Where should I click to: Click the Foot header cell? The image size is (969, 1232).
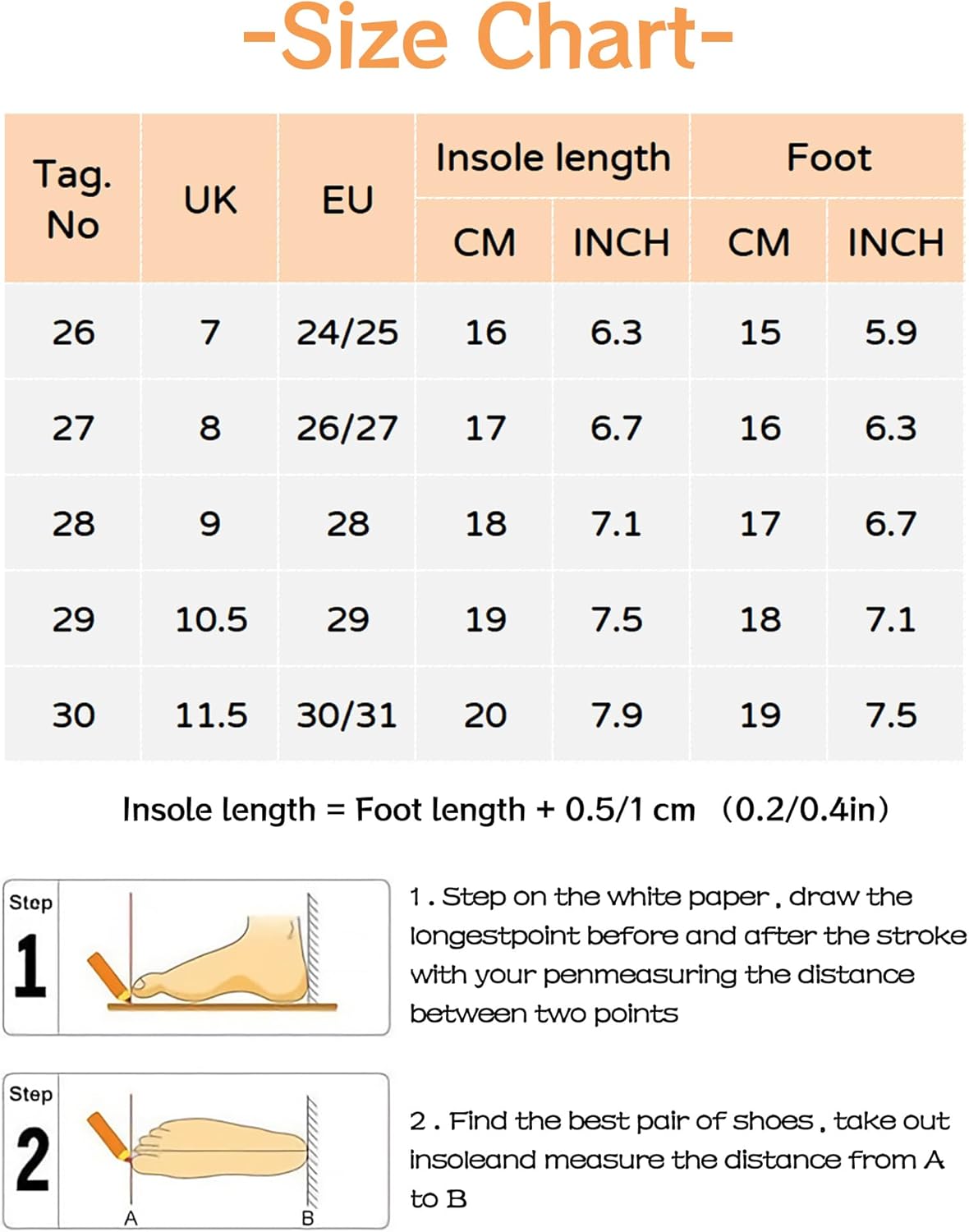828,157
